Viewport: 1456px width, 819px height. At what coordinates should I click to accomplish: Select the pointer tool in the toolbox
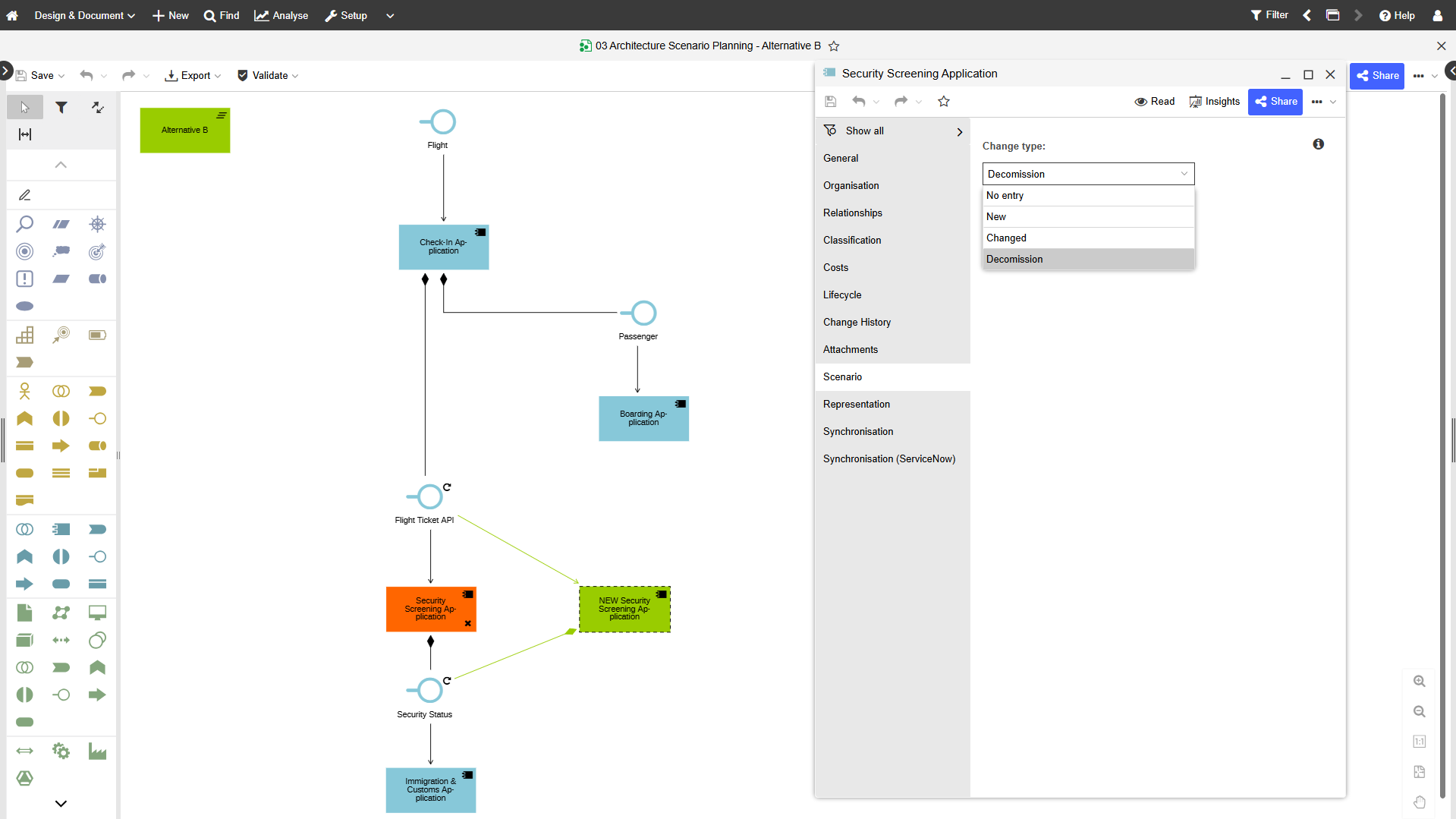[x=25, y=108]
